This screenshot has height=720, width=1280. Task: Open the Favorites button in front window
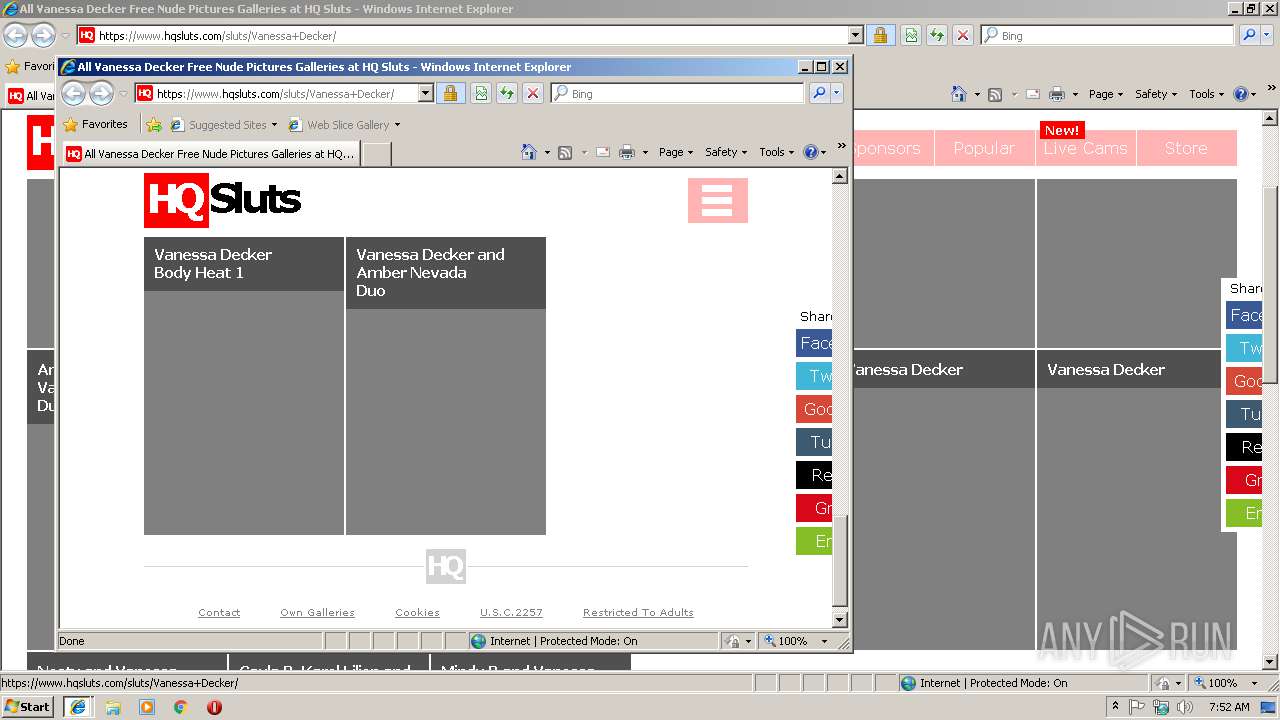coord(95,125)
